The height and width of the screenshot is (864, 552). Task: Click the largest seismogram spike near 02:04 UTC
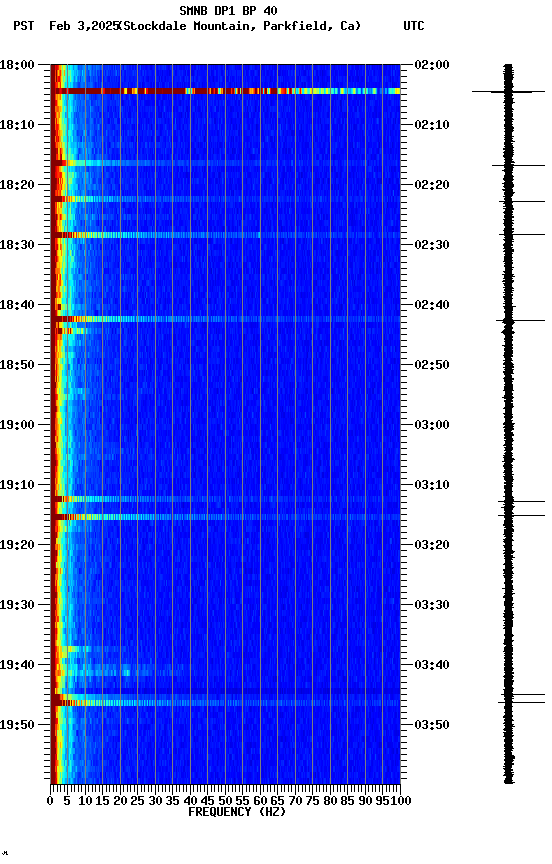[508, 91]
